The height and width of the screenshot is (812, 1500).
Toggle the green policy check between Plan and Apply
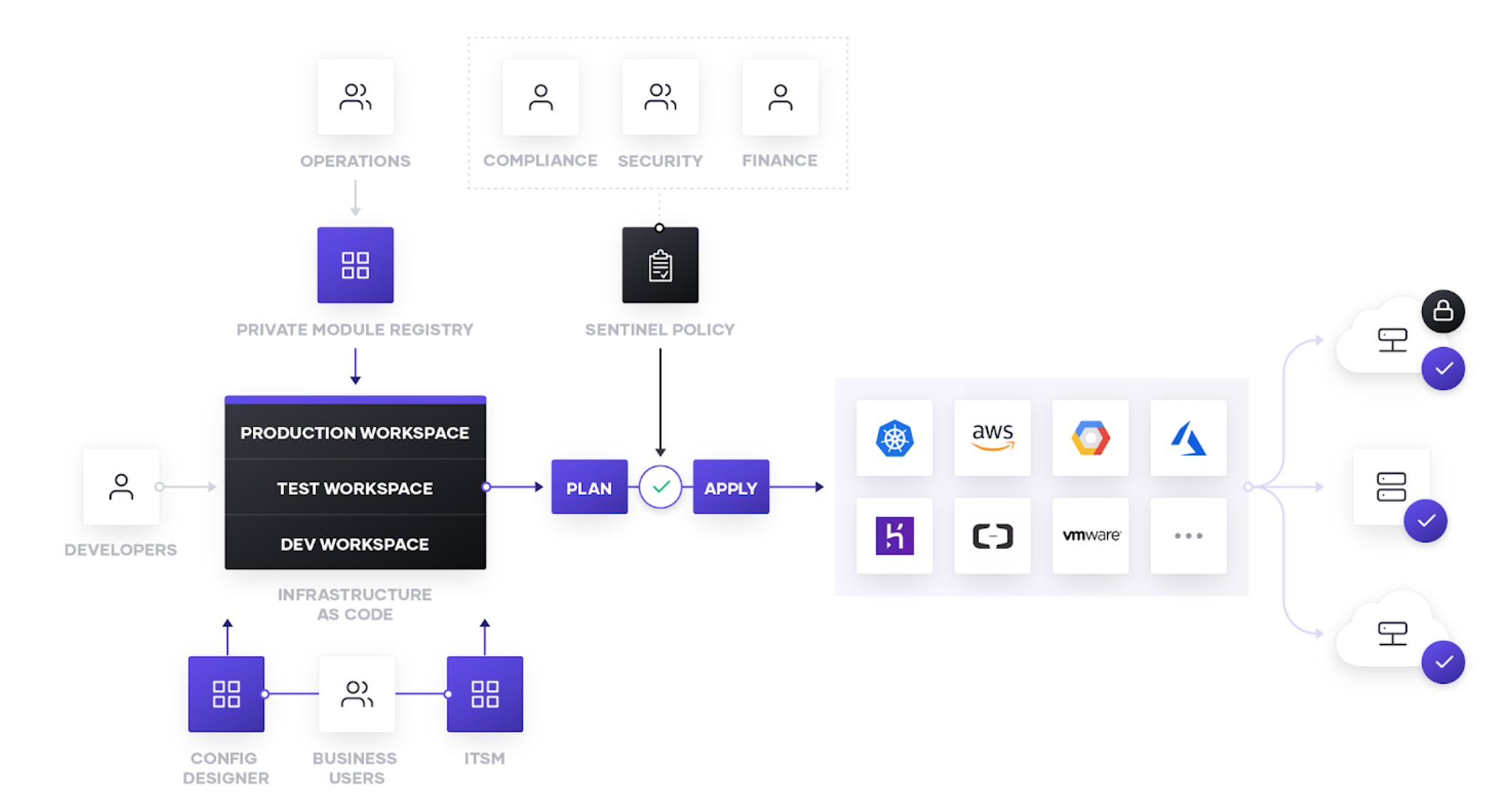click(x=660, y=487)
